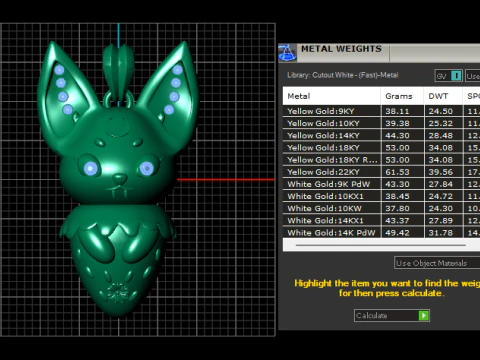
Task: Click the Metal Weights wizard hat icon
Action: (287, 53)
